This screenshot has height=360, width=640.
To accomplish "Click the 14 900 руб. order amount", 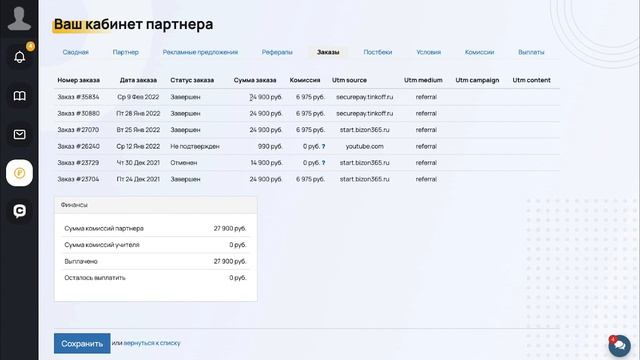I will [266, 162].
